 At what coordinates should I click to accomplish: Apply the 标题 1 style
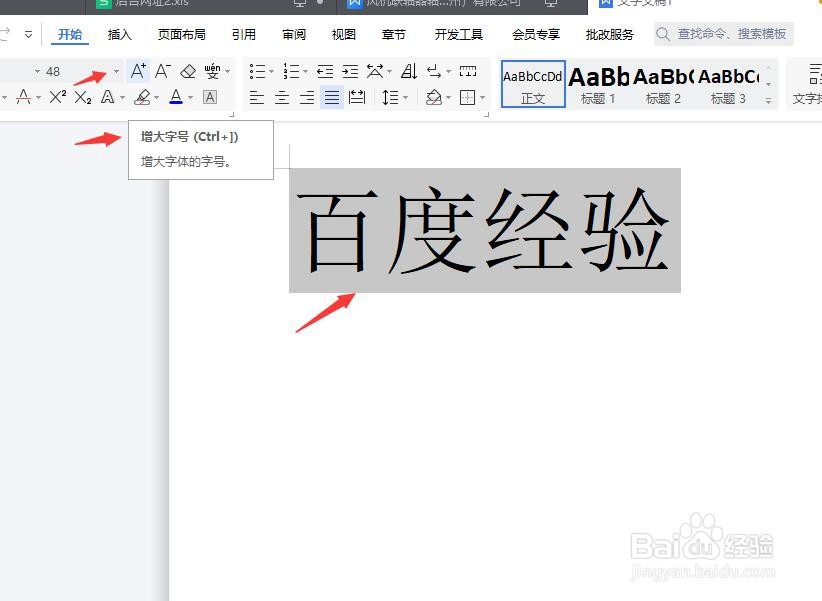pyautogui.click(x=599, y=84)
